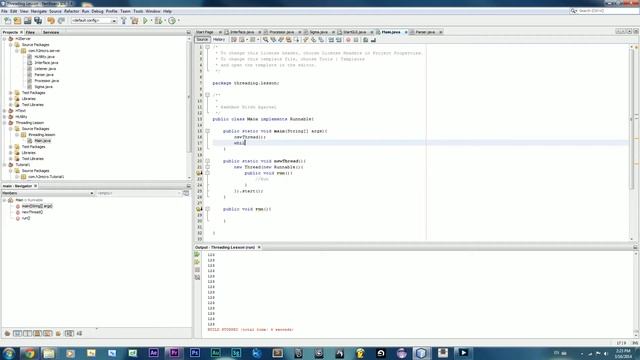Click the override glyph icon at line 22
The height and width of the screenshot is (360, 640).
tap(199, 173)
